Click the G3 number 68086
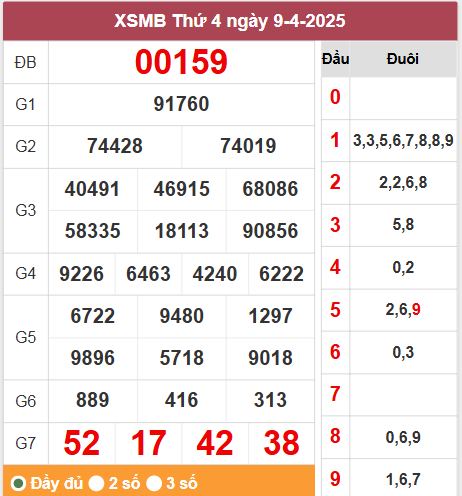This screenshot has width=462, height=496. [270, 189]
